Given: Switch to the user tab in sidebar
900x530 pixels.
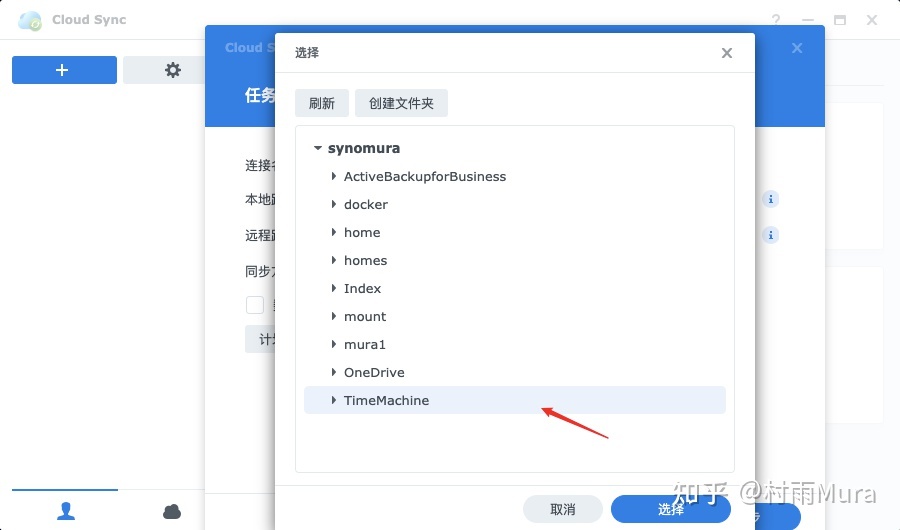Looking at the screenshot, I should pos(65,510).
